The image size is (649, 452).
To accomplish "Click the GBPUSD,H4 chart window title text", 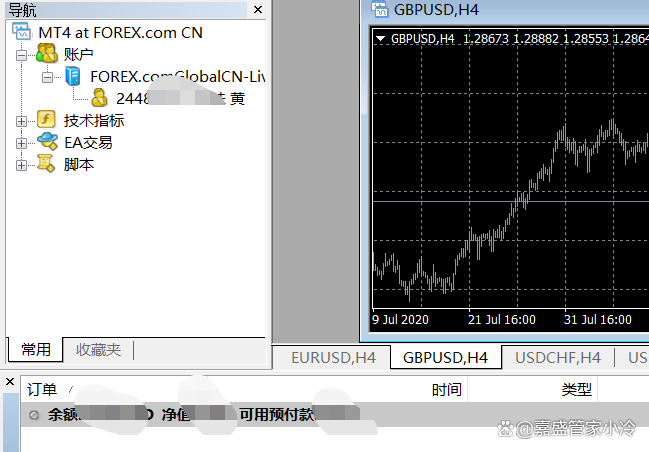I will pos(436,9).
